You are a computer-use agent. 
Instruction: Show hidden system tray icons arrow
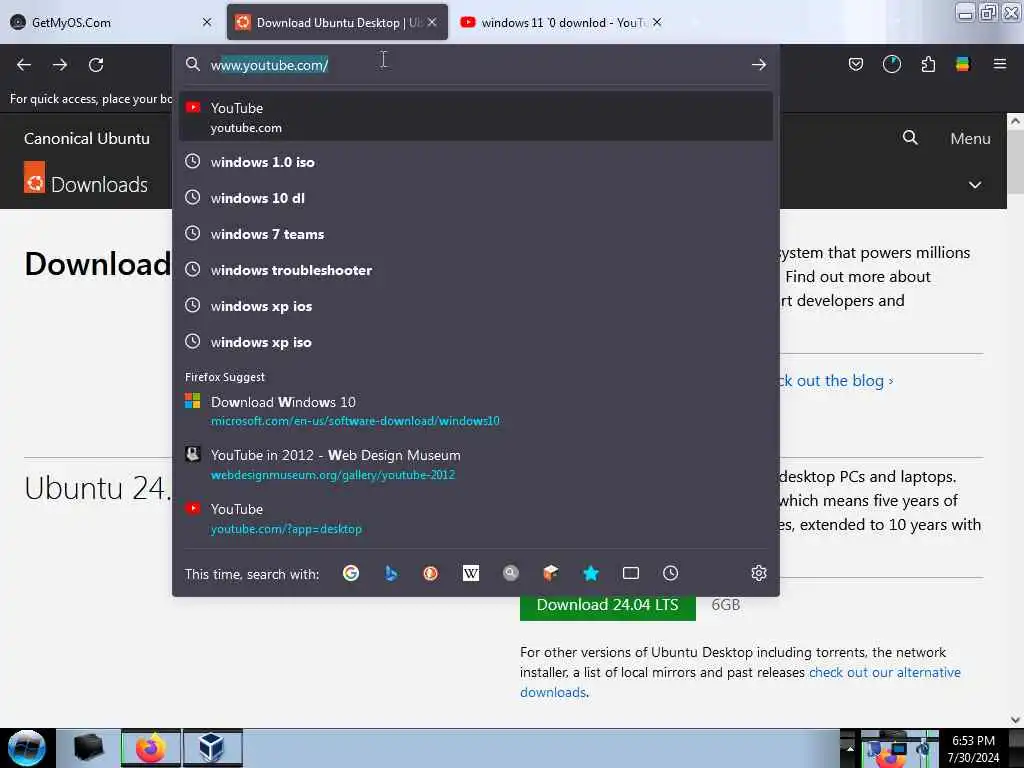tap(850, 748)
